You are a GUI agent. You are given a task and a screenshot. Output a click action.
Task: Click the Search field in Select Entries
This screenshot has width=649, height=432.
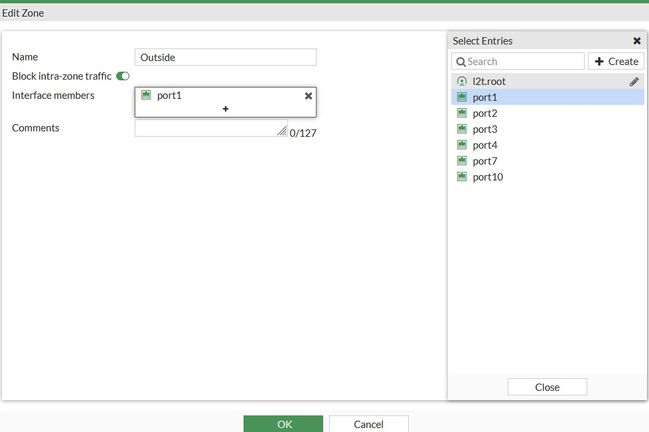pos(518,61)
